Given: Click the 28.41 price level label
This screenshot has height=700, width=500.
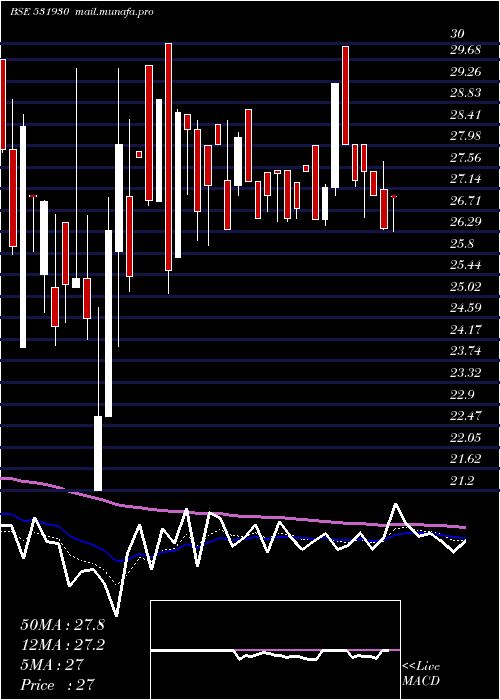Looking at the screenshot, I should 465,115.
